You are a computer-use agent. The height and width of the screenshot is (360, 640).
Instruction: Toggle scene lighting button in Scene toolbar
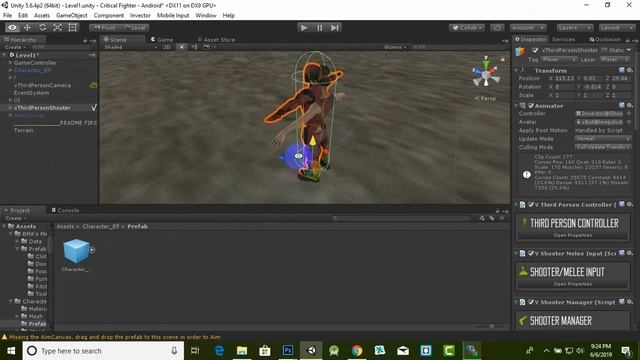(182, 47)
